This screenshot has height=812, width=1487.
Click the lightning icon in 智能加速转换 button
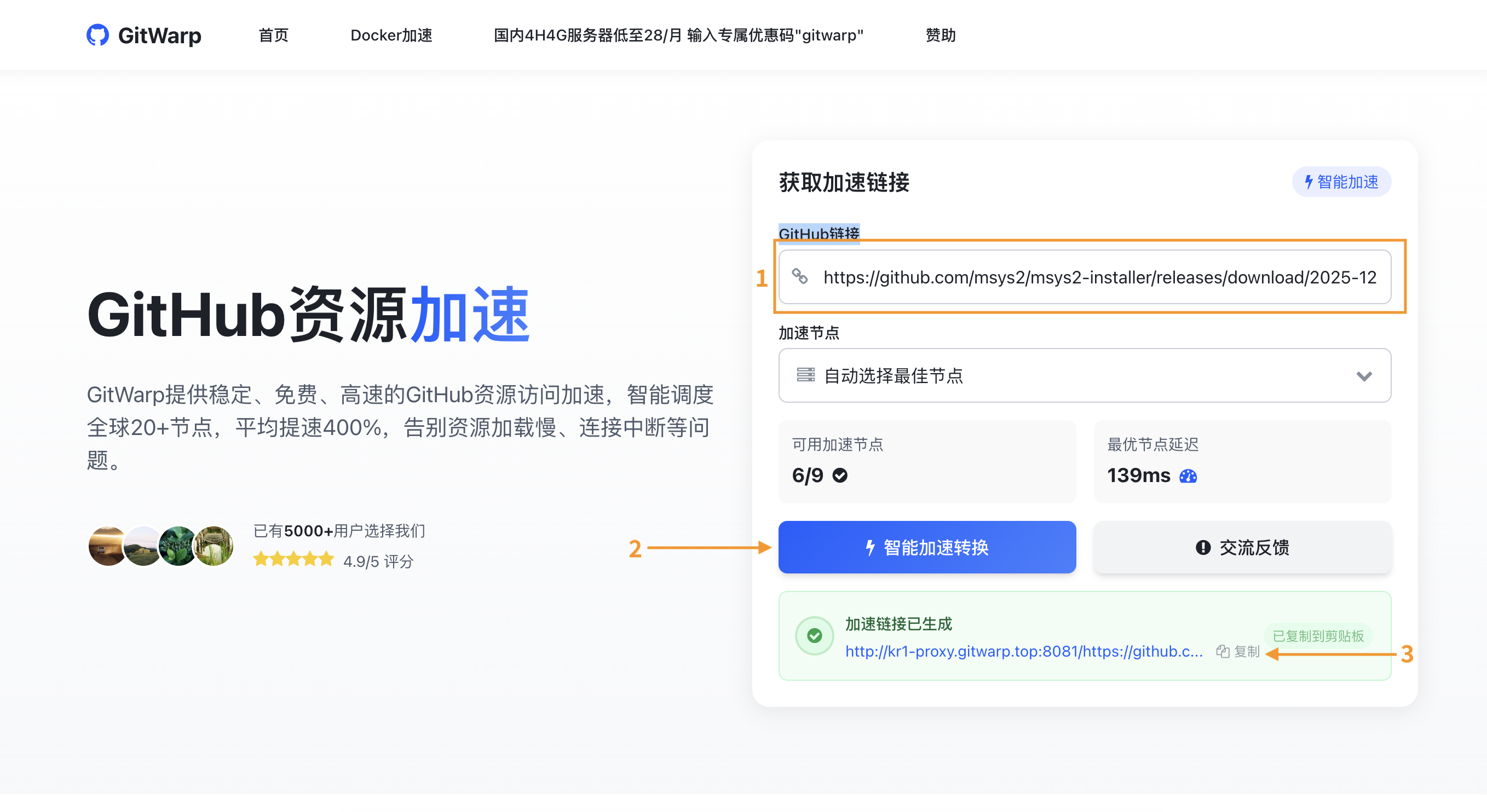point(871,547)
